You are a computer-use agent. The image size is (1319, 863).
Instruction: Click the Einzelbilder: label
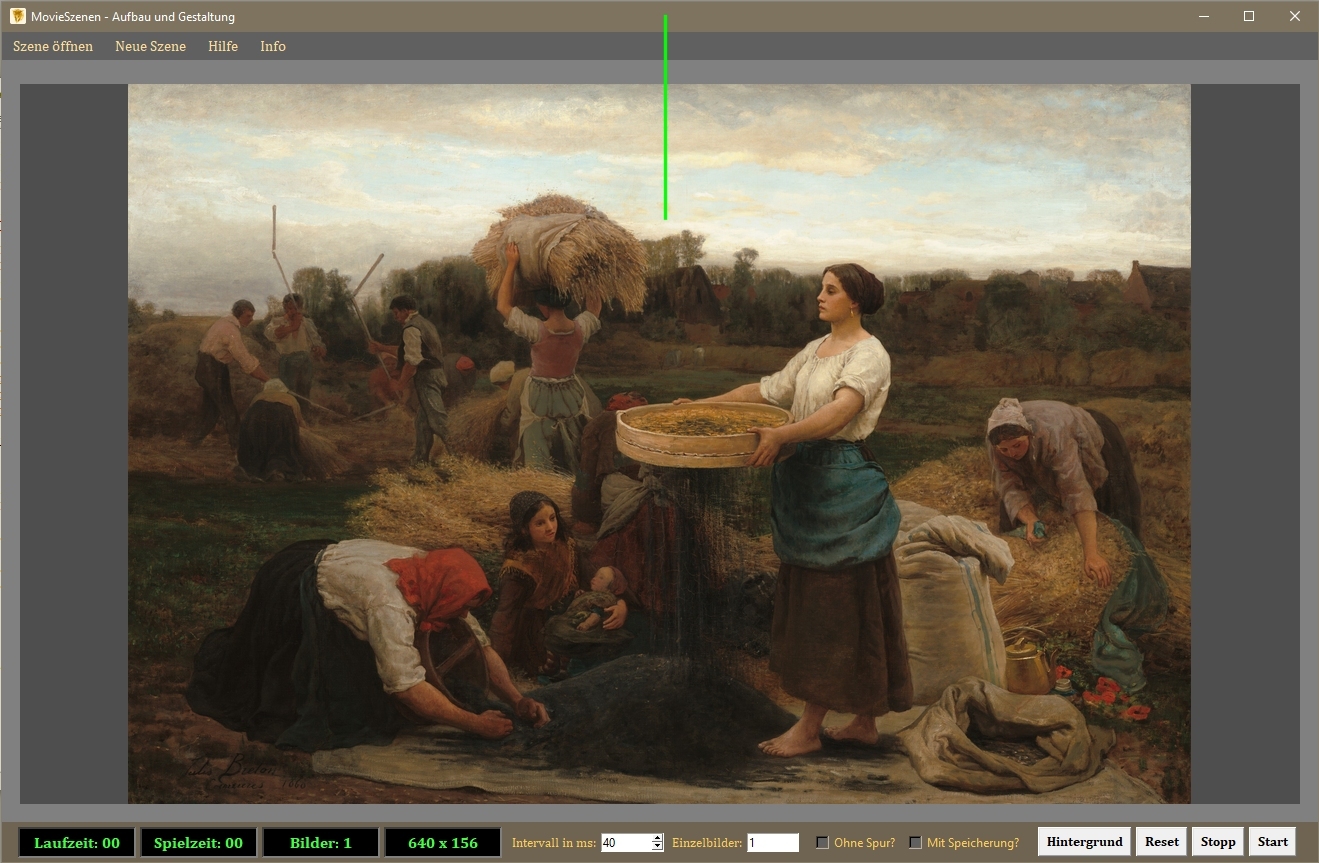point(707,843)
